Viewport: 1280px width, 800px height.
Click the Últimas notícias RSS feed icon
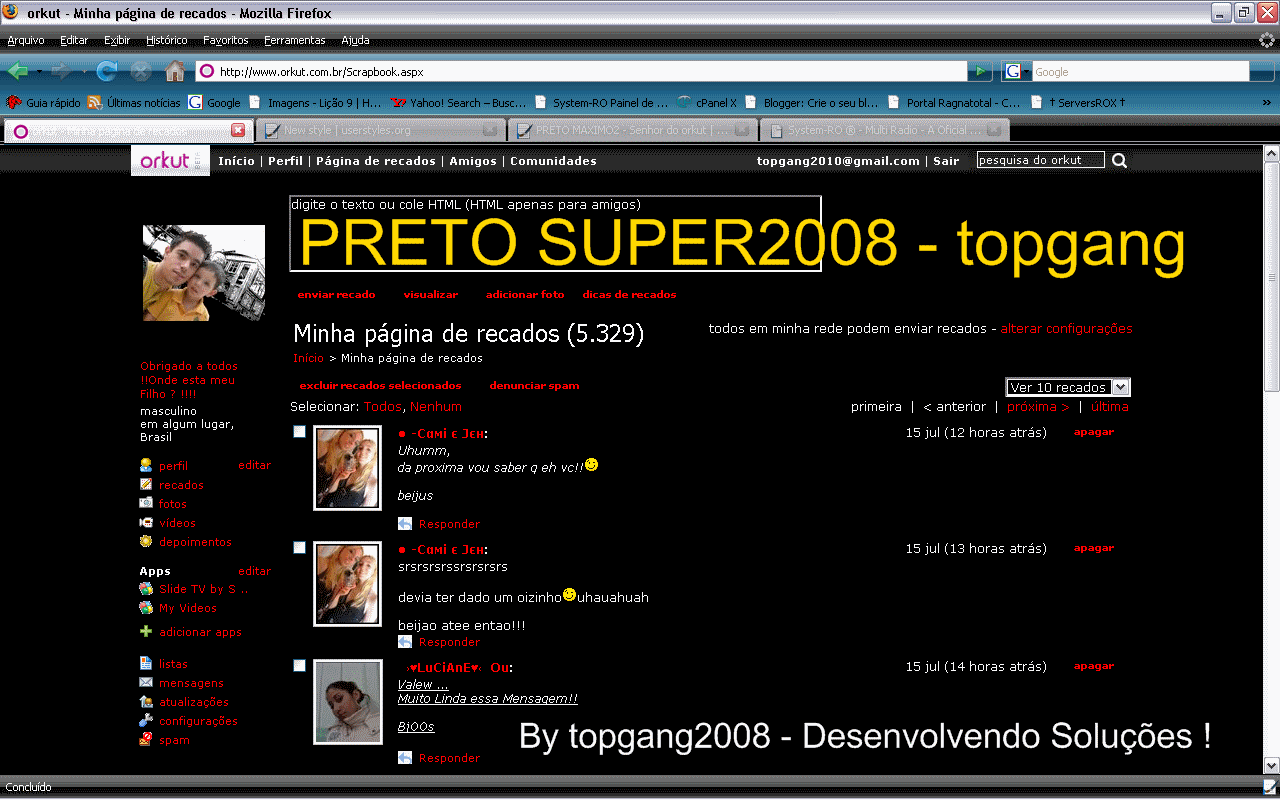[95, 102]
